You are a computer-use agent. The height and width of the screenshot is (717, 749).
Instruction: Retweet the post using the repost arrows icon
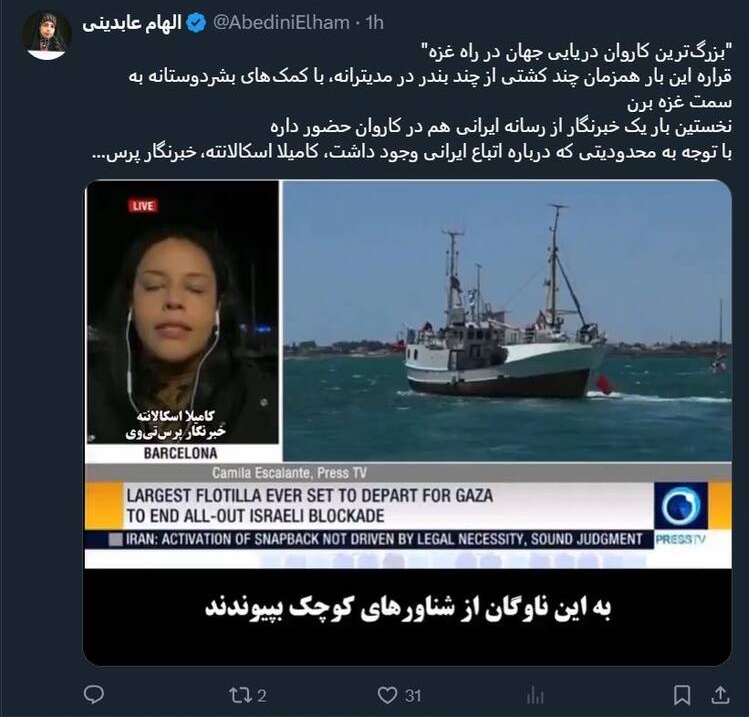(238, 695)
